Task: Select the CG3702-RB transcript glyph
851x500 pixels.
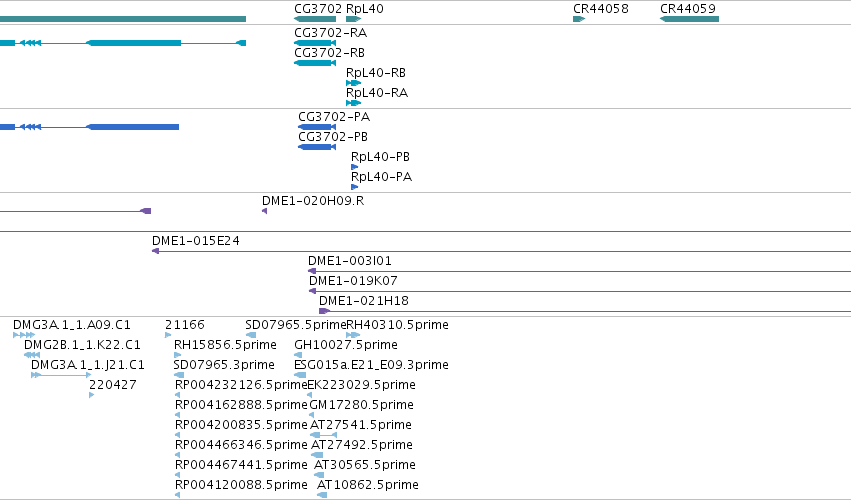Action: coord(315,63)
